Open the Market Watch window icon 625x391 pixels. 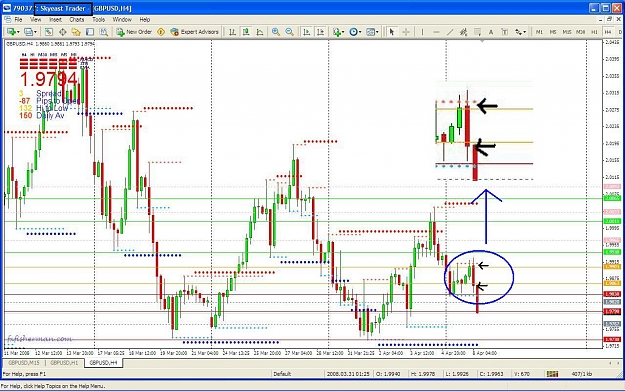(x=49, y=32)
